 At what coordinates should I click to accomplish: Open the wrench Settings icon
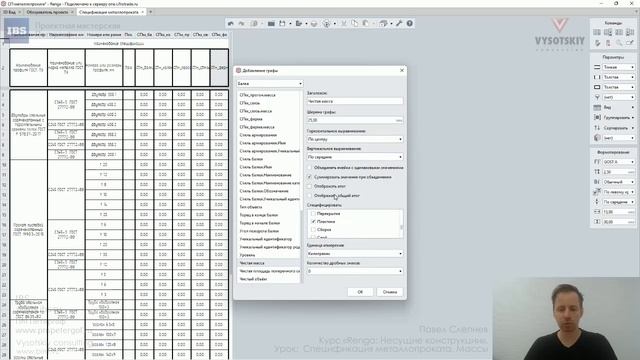399,24
